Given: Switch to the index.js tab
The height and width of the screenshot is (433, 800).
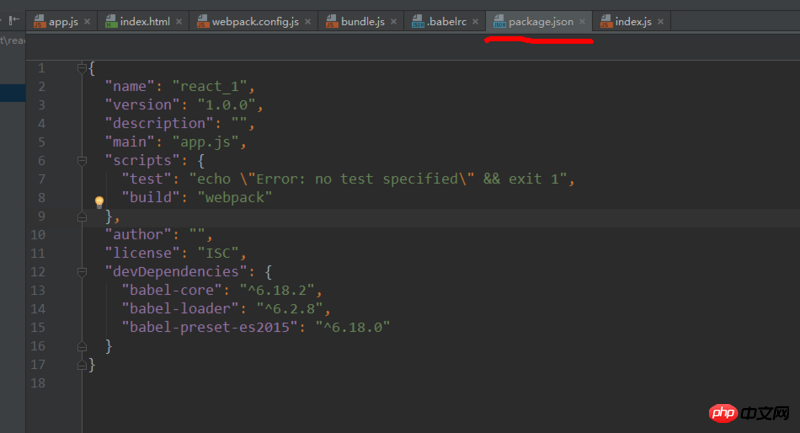Looking at the screenshot, I should tap(632, 21).
